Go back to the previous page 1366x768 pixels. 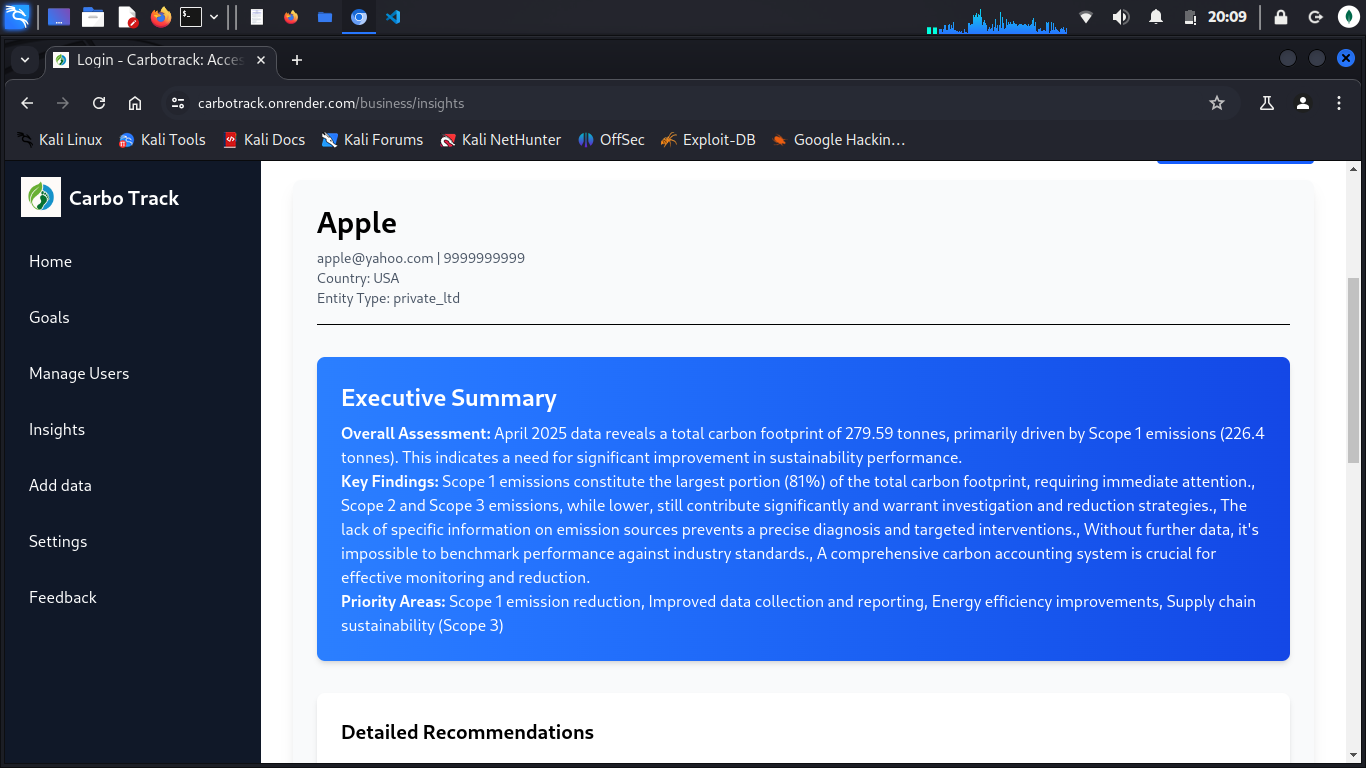(x=27, y=103)
